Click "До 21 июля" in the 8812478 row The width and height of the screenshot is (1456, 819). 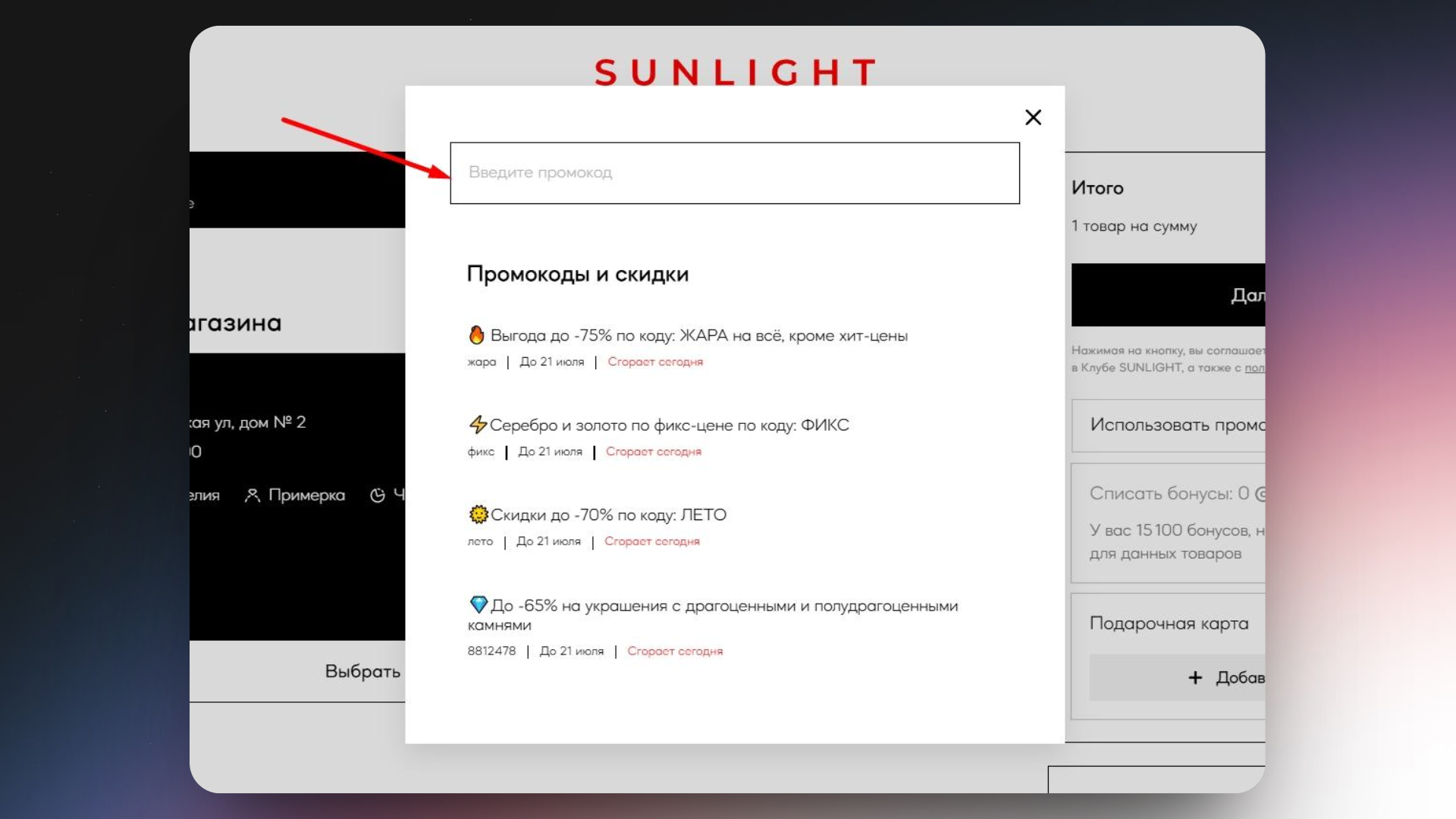click(572, 651)
